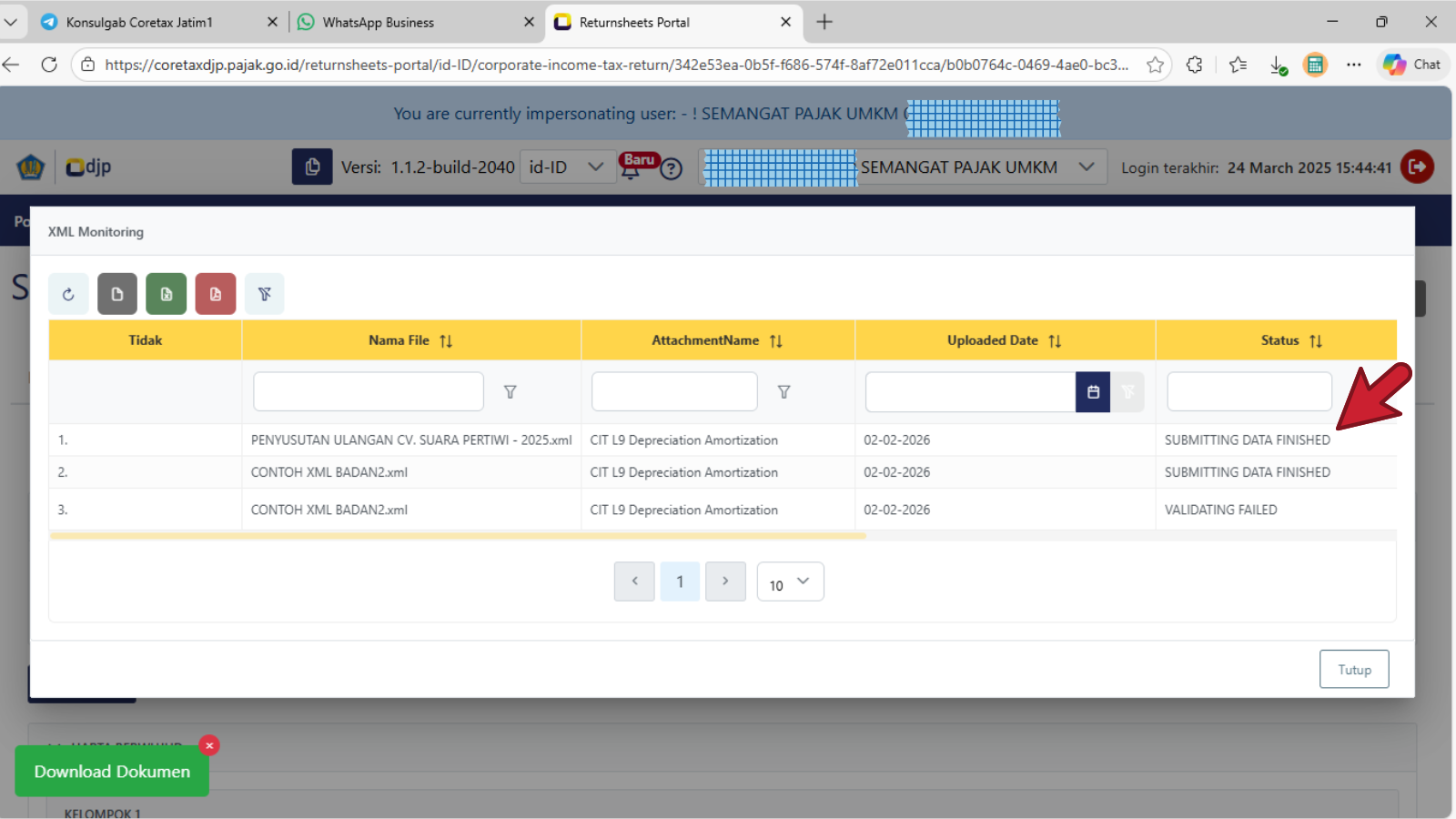Click the Download Dokumen button
This screenshot has height=819, width=1456.
pos(112,771)
